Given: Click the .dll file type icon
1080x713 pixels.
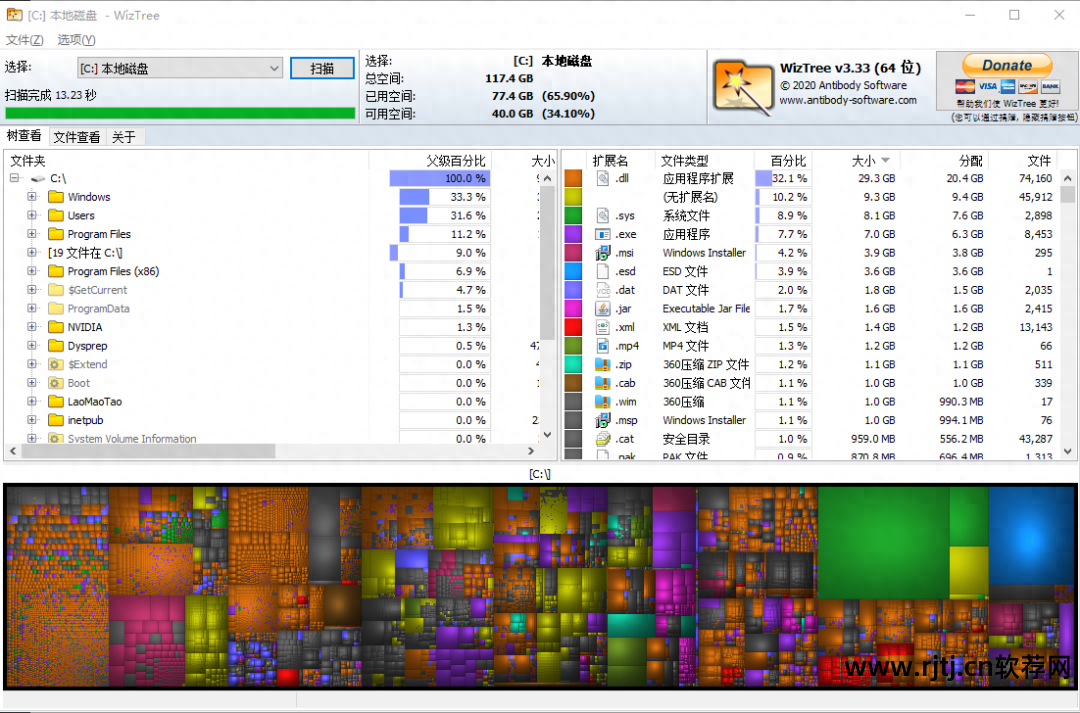Looking at the screenshot, I should (x=603, y=178).
